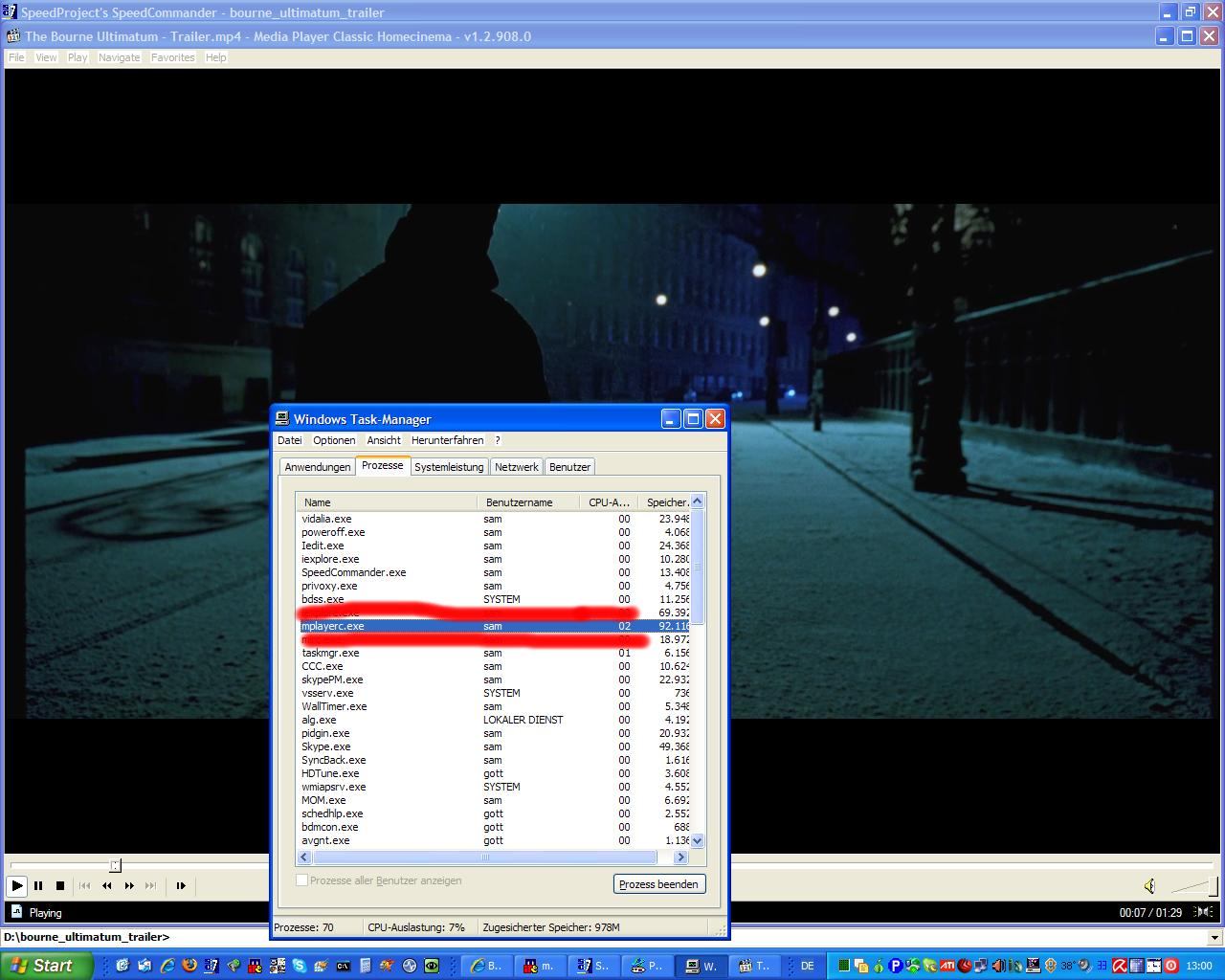Viewport: 1225px width, 980px height.
Task: Open the Ansicht menu in Task Manager
Action: click(x=384, y=440)
